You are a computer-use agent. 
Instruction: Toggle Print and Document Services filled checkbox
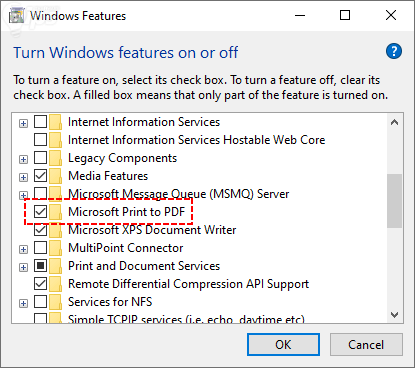41,266
